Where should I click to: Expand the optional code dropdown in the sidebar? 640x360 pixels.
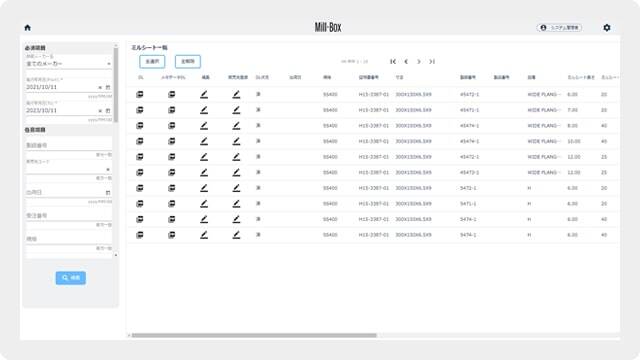pyautogui.click(x=108, y=169)
